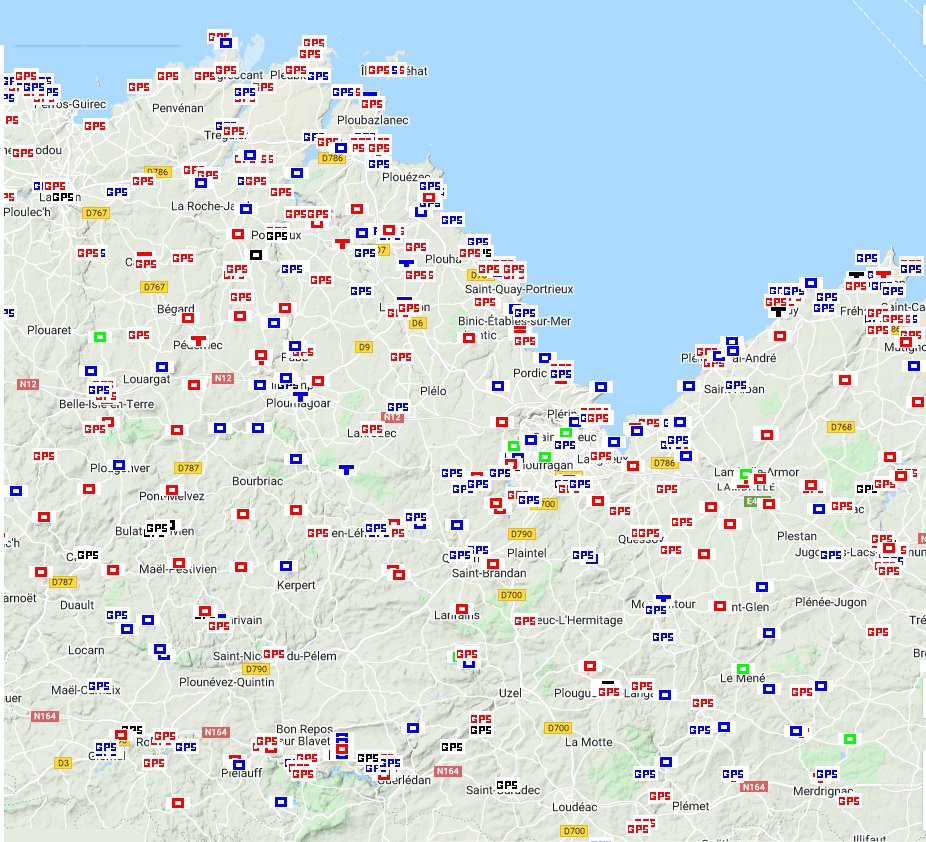
Task: Click the green square marker near Plouaret
Action: pyautogui.click(x=99, y=337)
